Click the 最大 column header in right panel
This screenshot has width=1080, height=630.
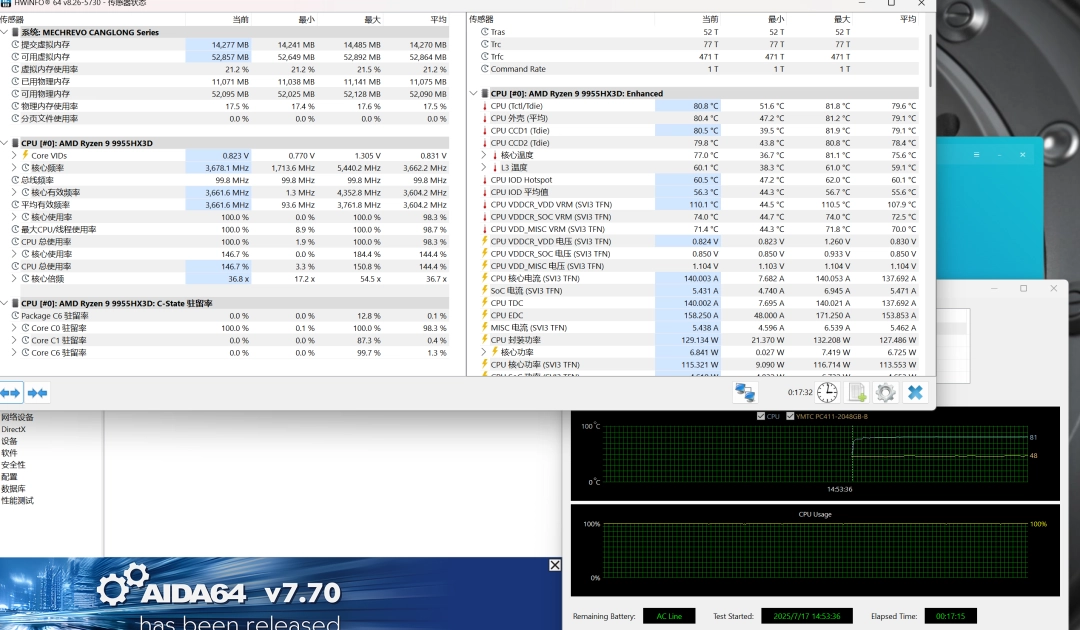[842, 19]
